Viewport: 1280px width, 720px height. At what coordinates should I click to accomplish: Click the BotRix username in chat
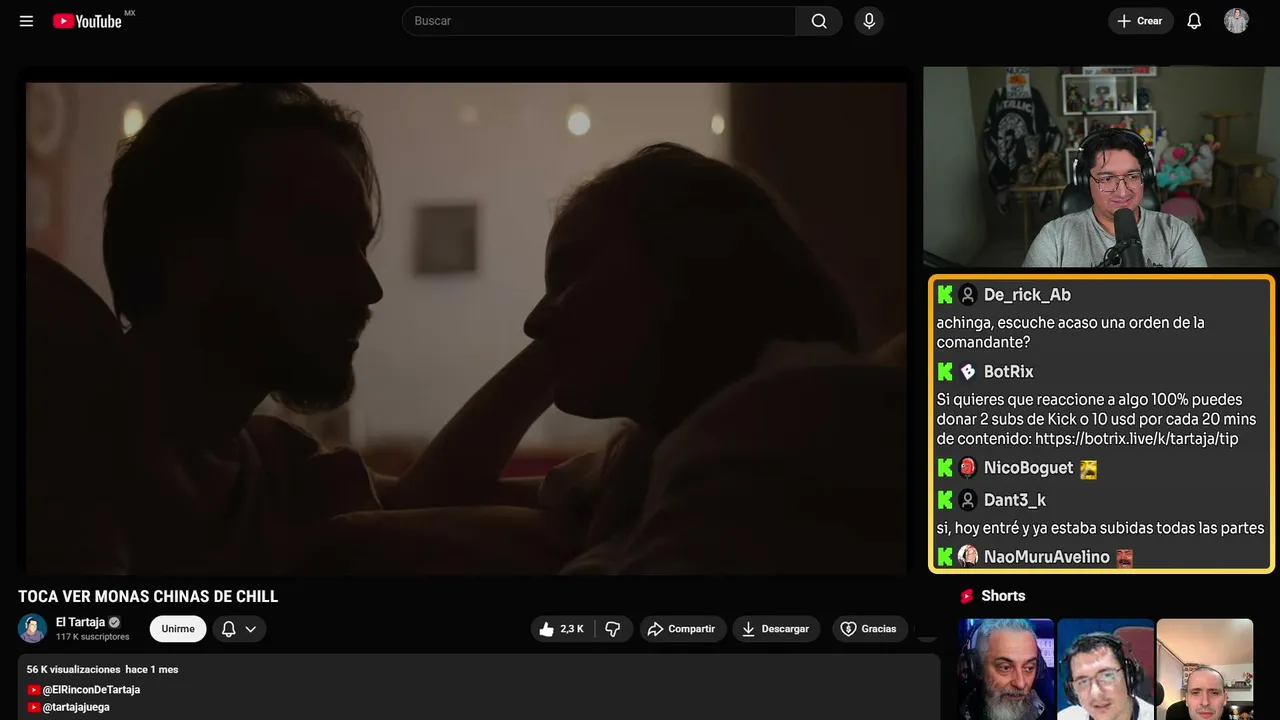coord(1009,372)
